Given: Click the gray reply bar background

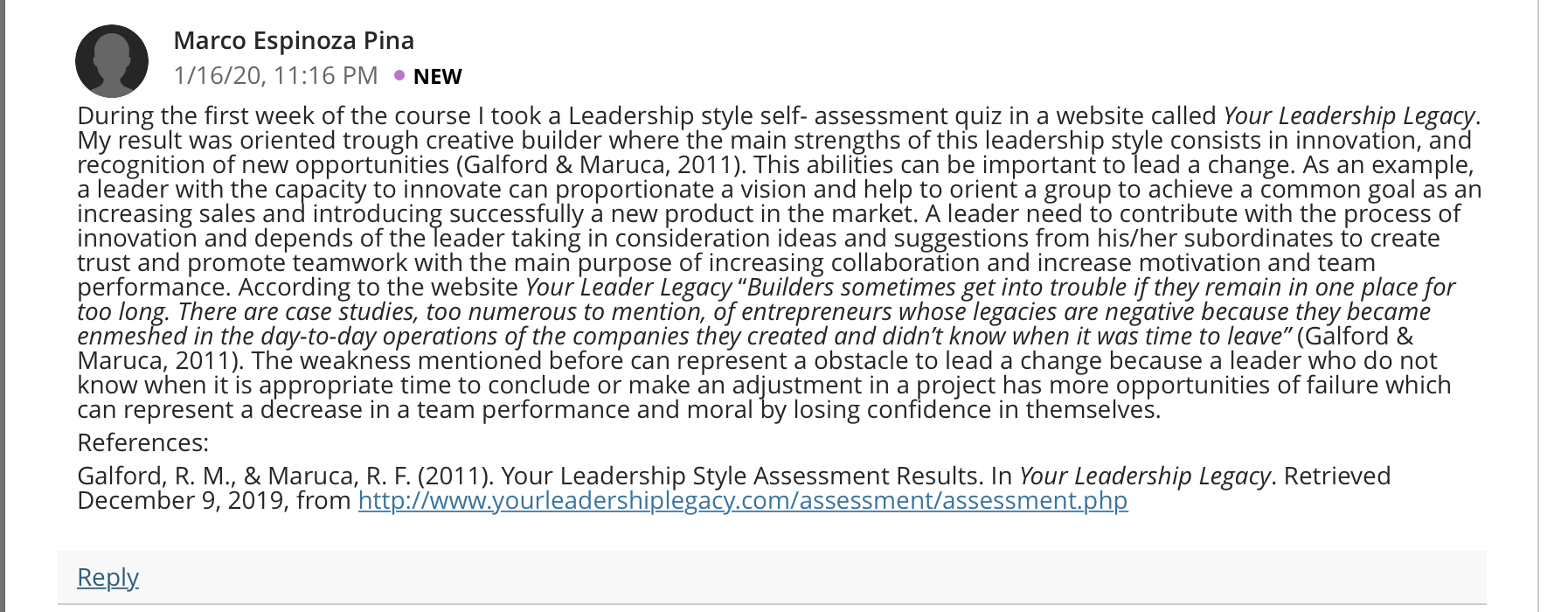Looking at the screenshot, I should pos(772,577).
